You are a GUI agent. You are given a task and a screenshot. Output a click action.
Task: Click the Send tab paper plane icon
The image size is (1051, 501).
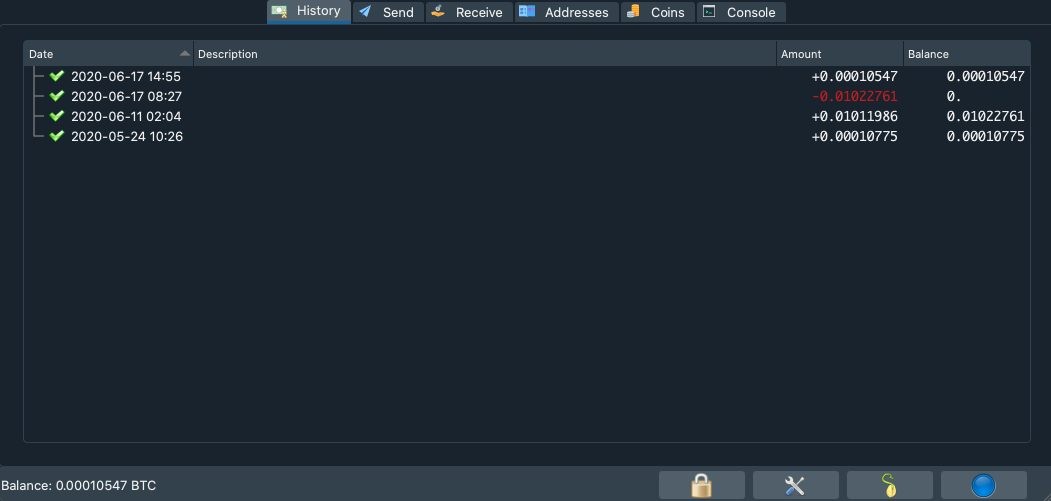365,11
